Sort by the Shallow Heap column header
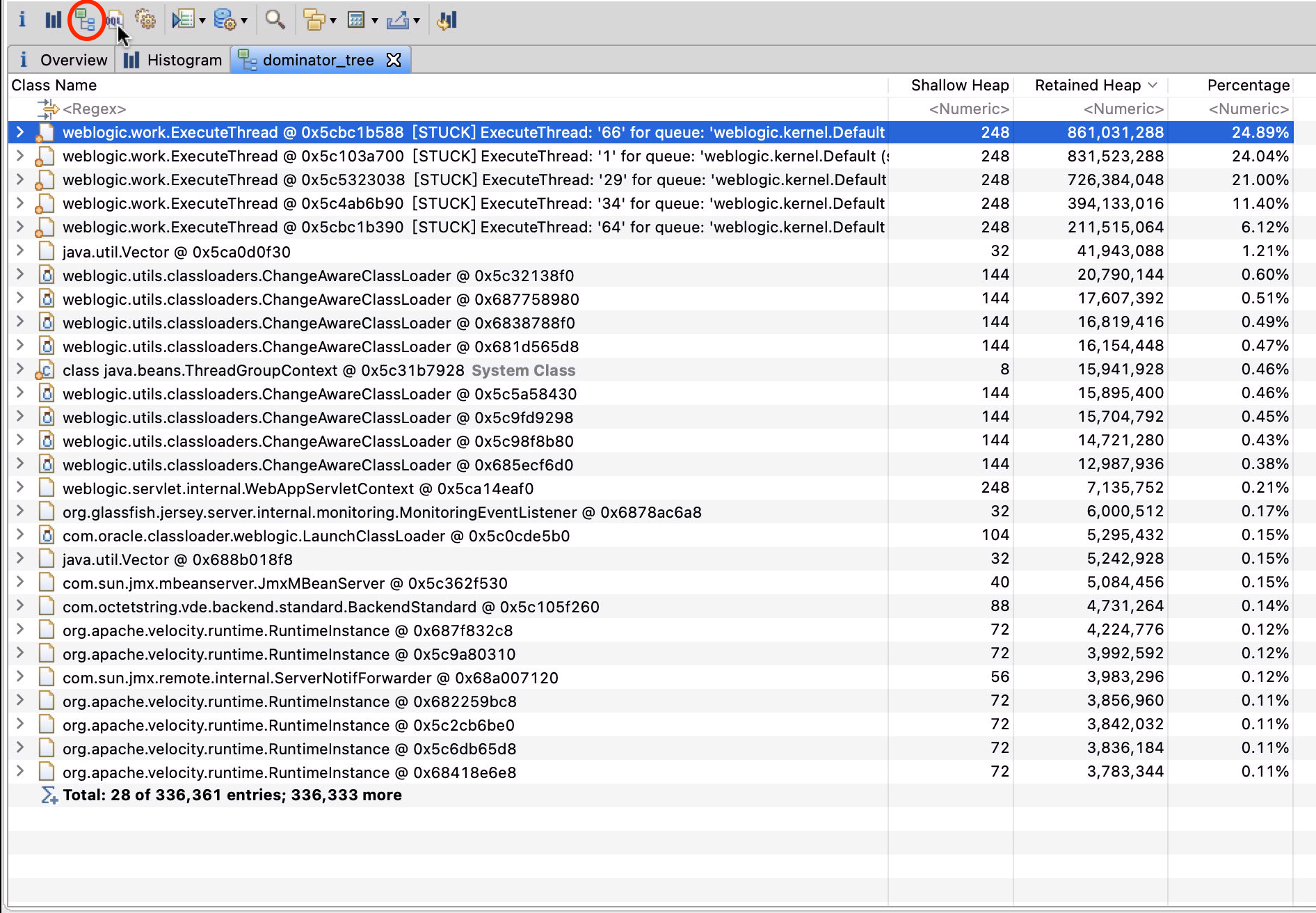The image size is (1316, 913). pos(960,85)
